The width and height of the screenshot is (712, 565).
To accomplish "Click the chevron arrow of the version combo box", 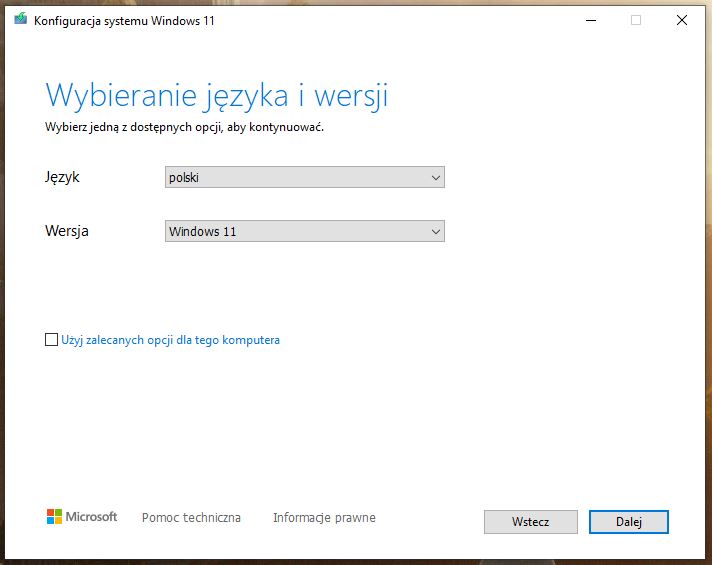I will 435,231.
